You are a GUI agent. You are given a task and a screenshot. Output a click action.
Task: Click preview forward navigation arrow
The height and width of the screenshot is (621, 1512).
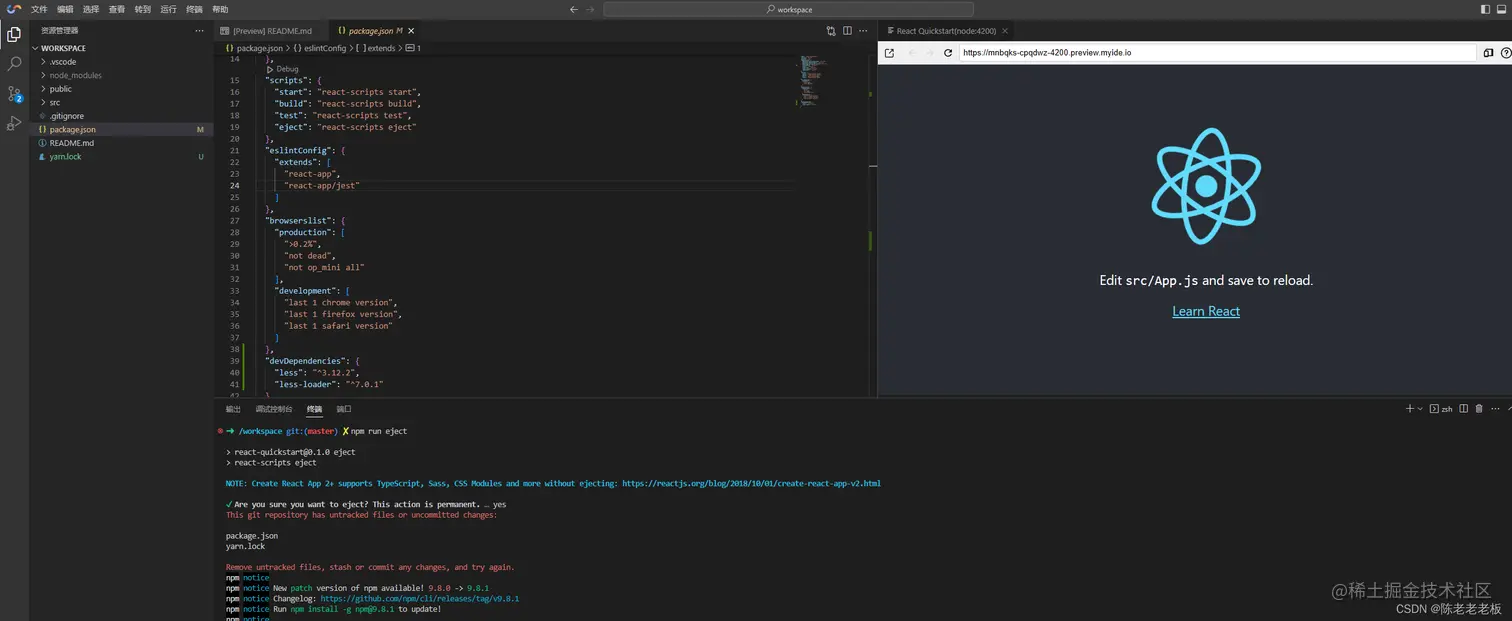pyautogui.click(x=930, y=53)
